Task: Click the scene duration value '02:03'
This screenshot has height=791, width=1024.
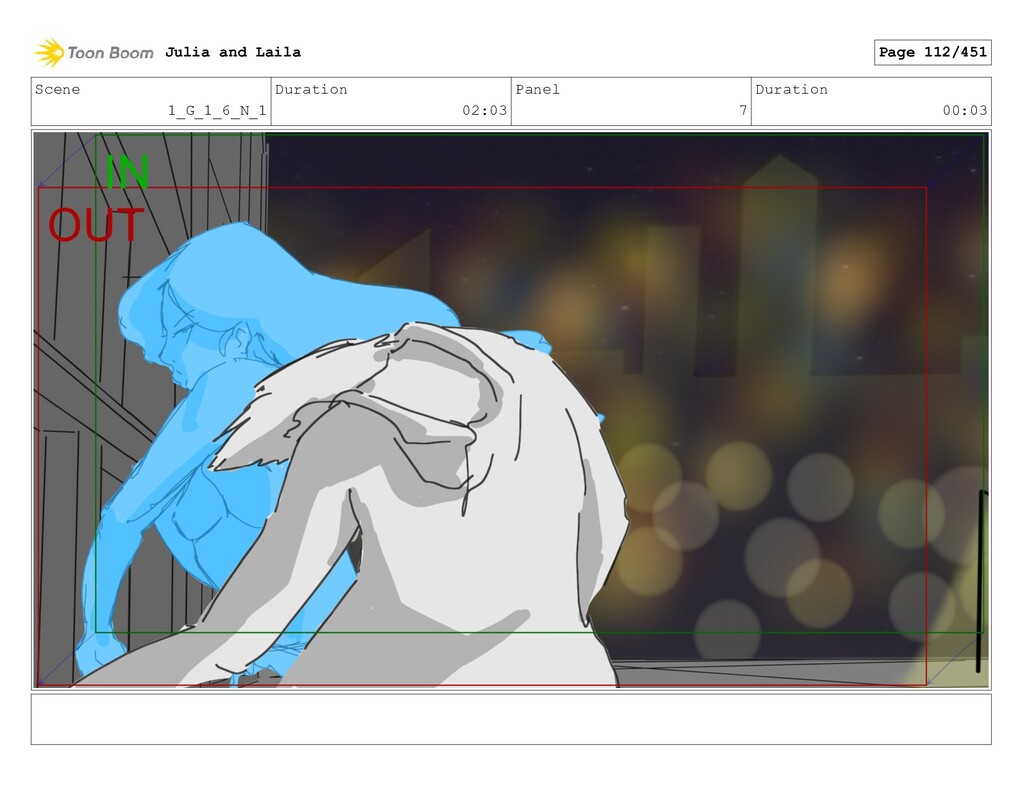Action: [x=485, y=110]
